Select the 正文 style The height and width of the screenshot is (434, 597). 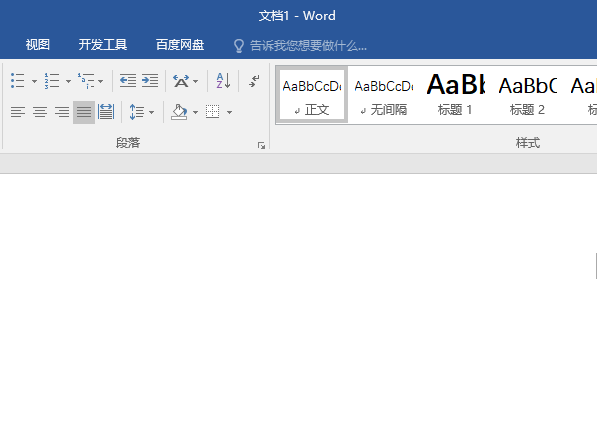312,95
